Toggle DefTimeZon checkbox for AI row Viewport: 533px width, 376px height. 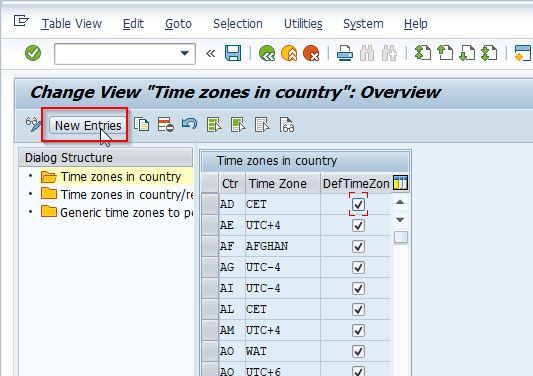(x=358, y=288)
